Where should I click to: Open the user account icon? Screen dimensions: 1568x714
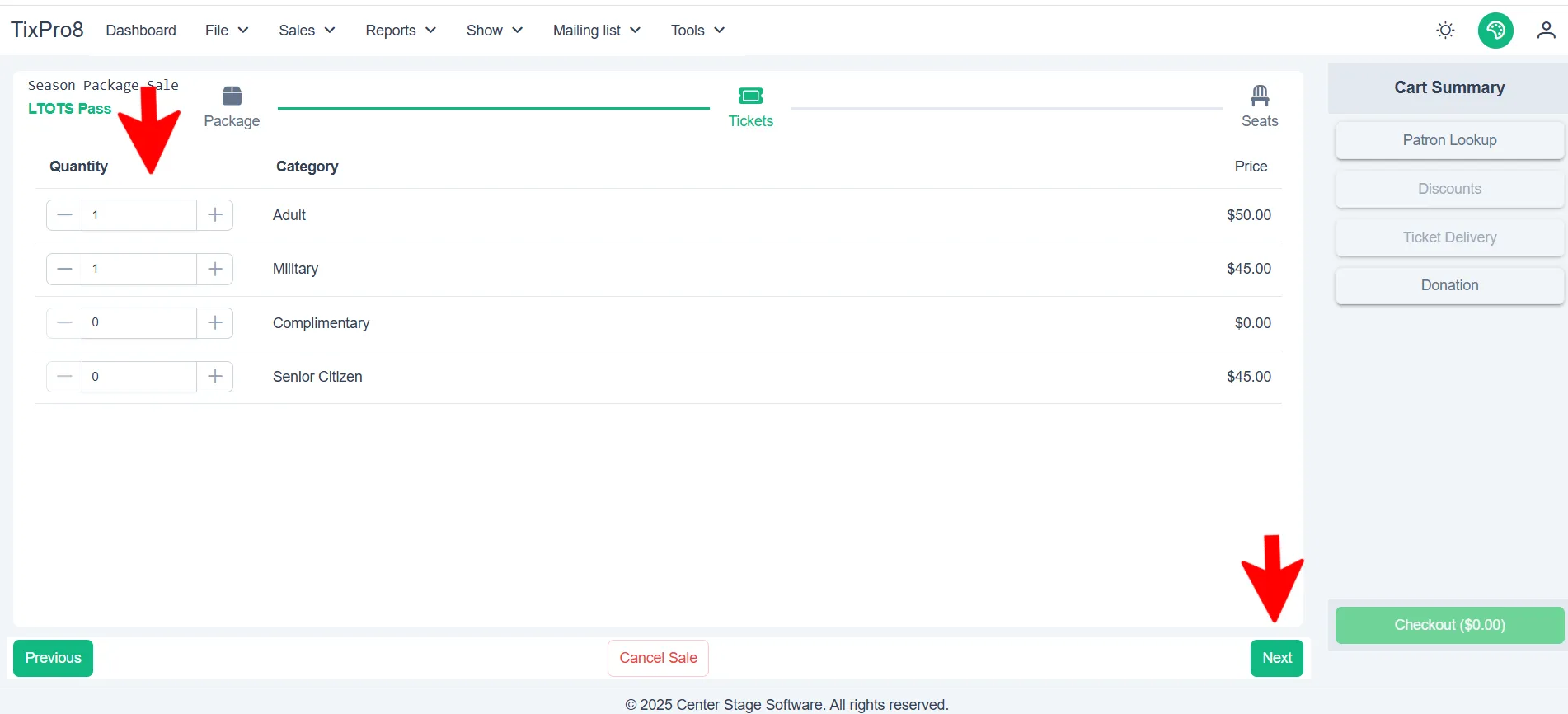(1546, 31)
